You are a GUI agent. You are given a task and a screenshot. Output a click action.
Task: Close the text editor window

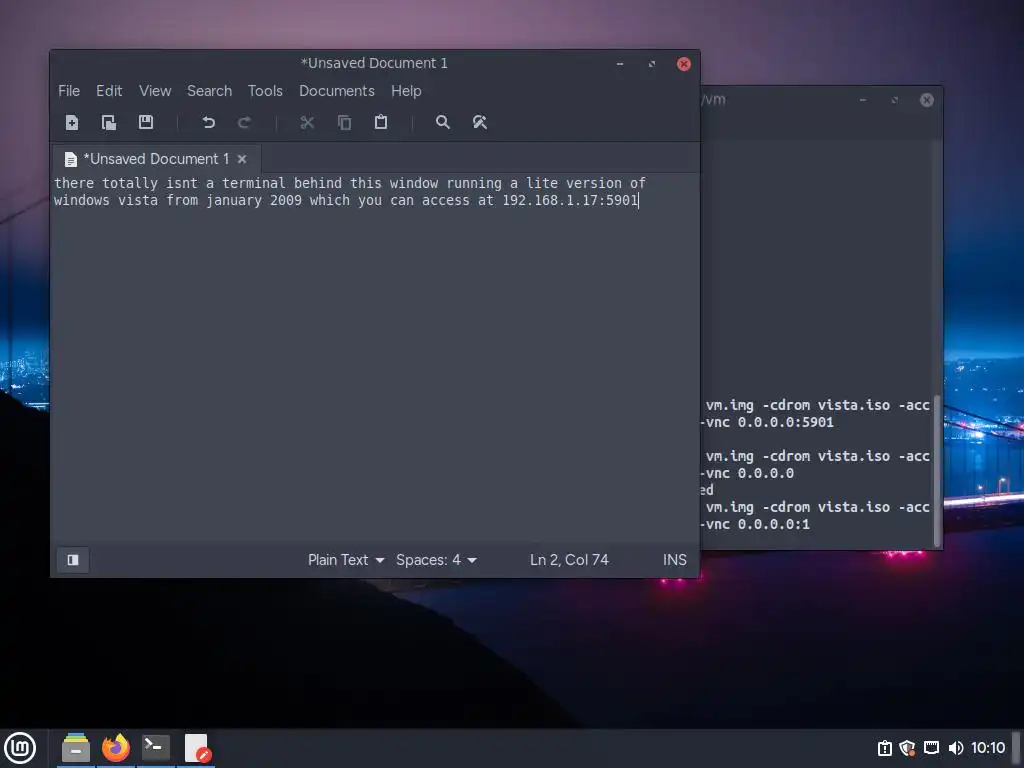coord(684,64)
